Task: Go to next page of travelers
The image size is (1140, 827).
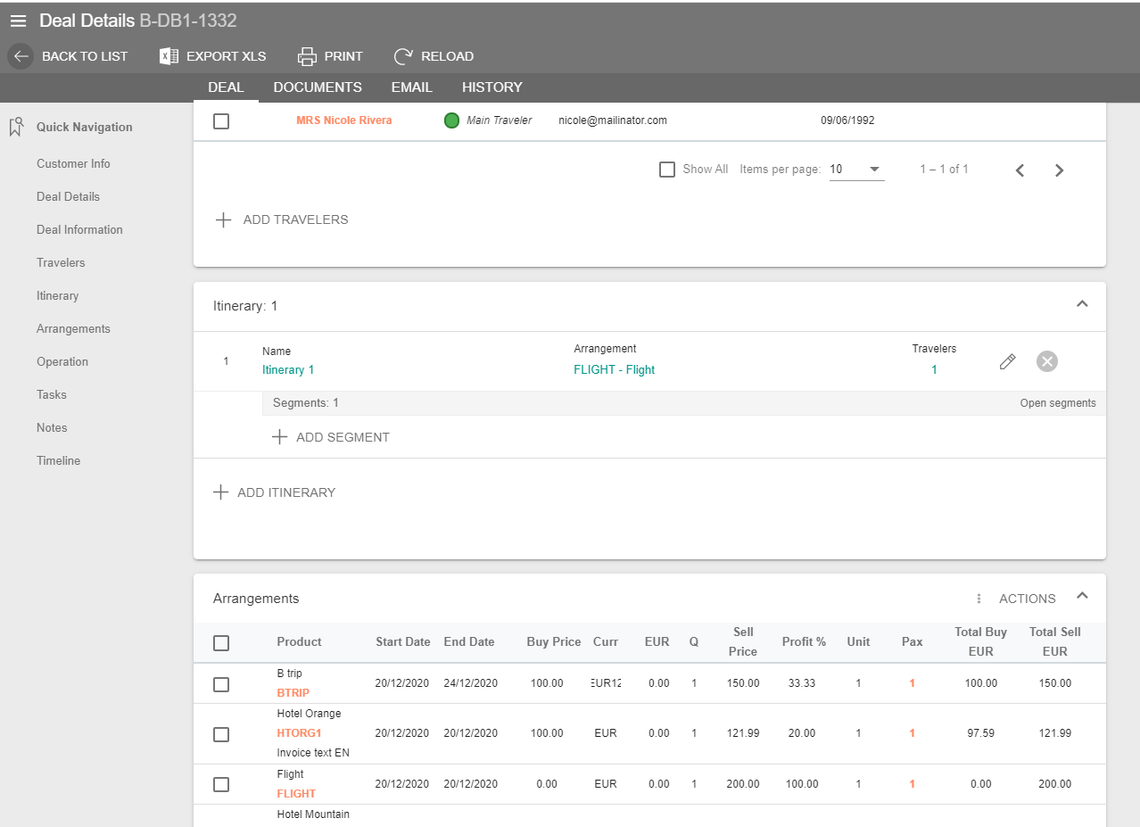Action: pos(1059,170)
